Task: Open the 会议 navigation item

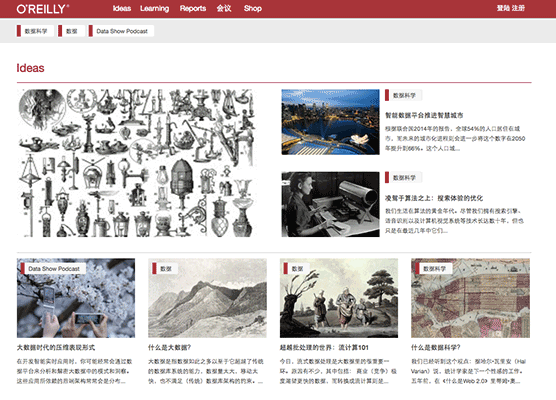Action: coord(224,9)
